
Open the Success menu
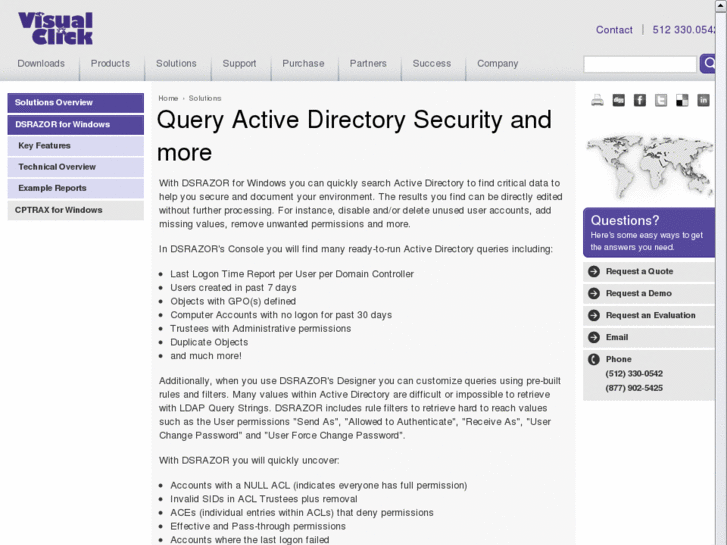(432, 64)
